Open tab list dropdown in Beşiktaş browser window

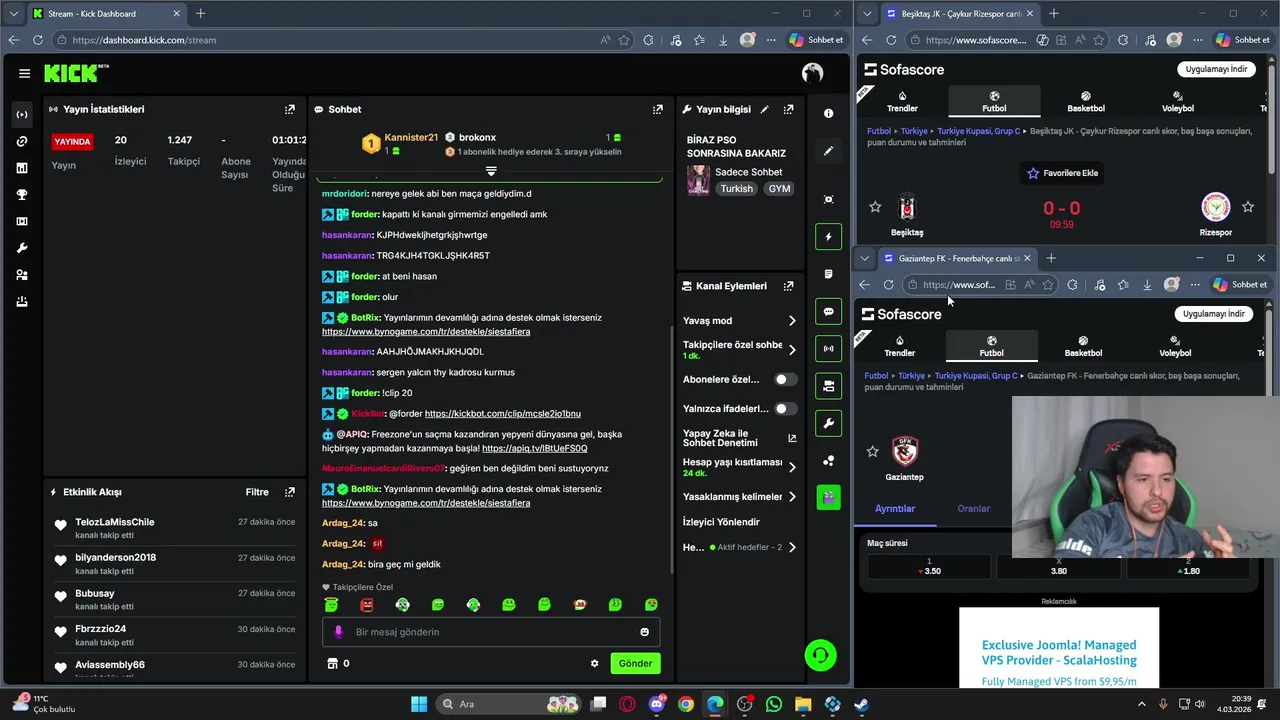pyautogui.click(x=867, y=14)
